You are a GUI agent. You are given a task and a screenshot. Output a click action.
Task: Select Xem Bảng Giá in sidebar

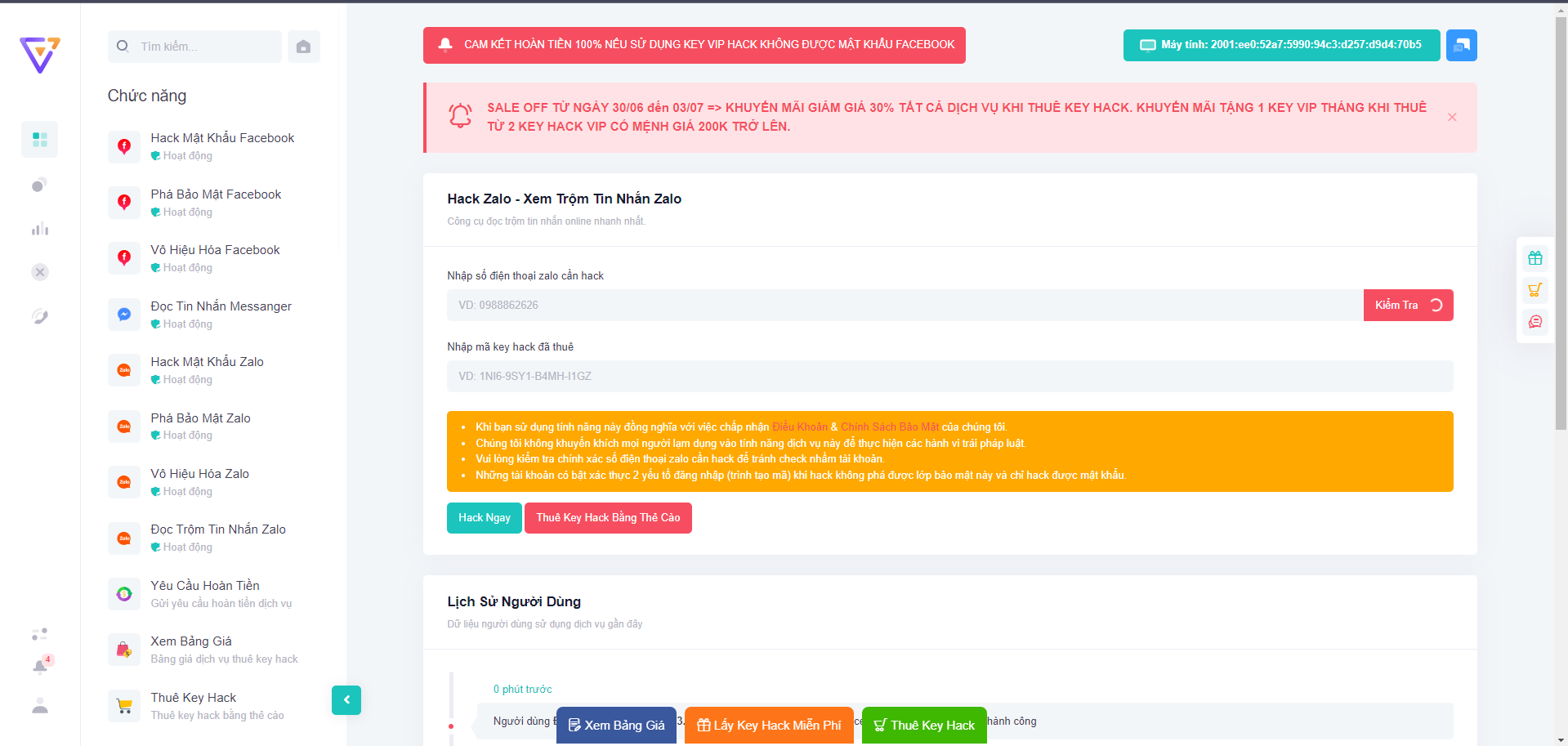click(191, 641)
